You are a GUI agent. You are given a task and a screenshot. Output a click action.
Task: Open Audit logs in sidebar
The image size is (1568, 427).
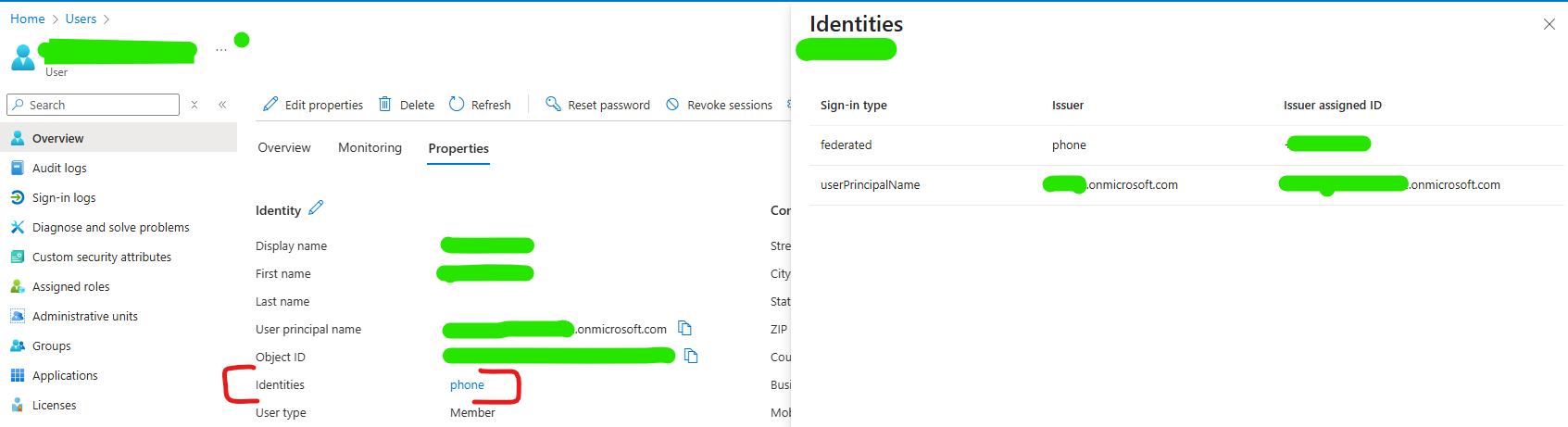(59, 169)
